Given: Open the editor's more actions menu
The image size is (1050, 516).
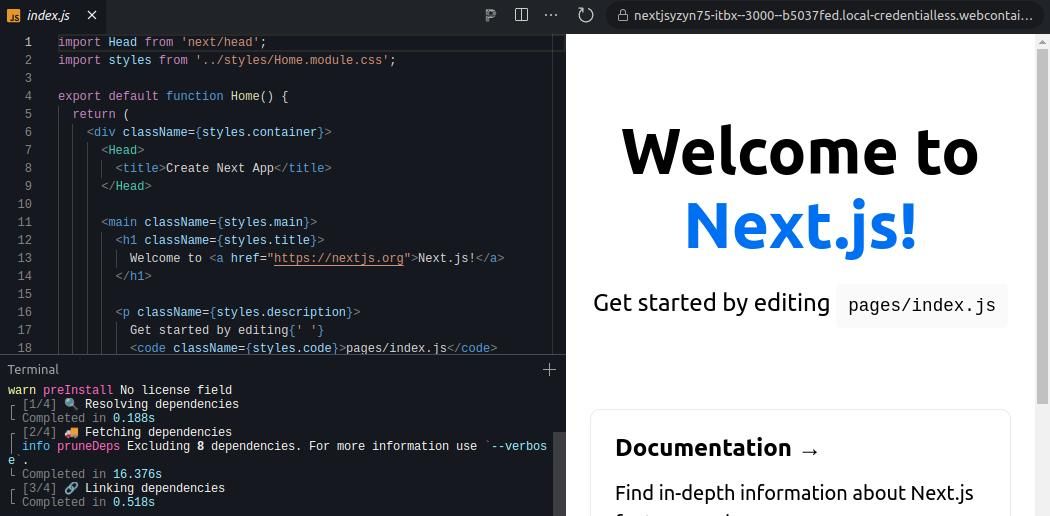Looking at the screenshot, I should click(551, 15).
